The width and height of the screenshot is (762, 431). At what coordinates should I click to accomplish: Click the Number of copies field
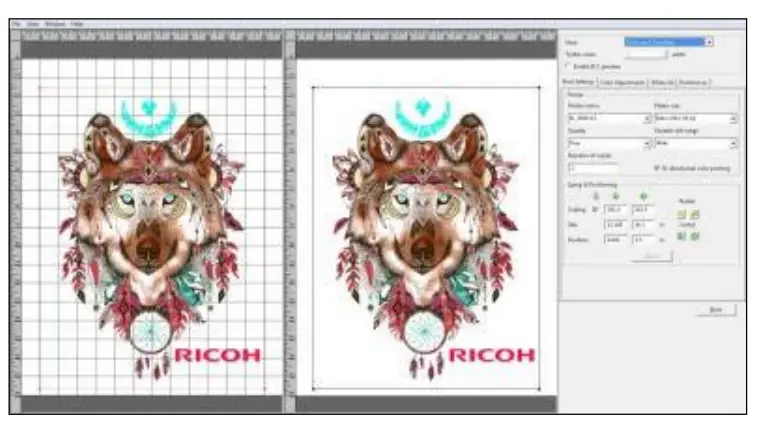pos(593,168)
